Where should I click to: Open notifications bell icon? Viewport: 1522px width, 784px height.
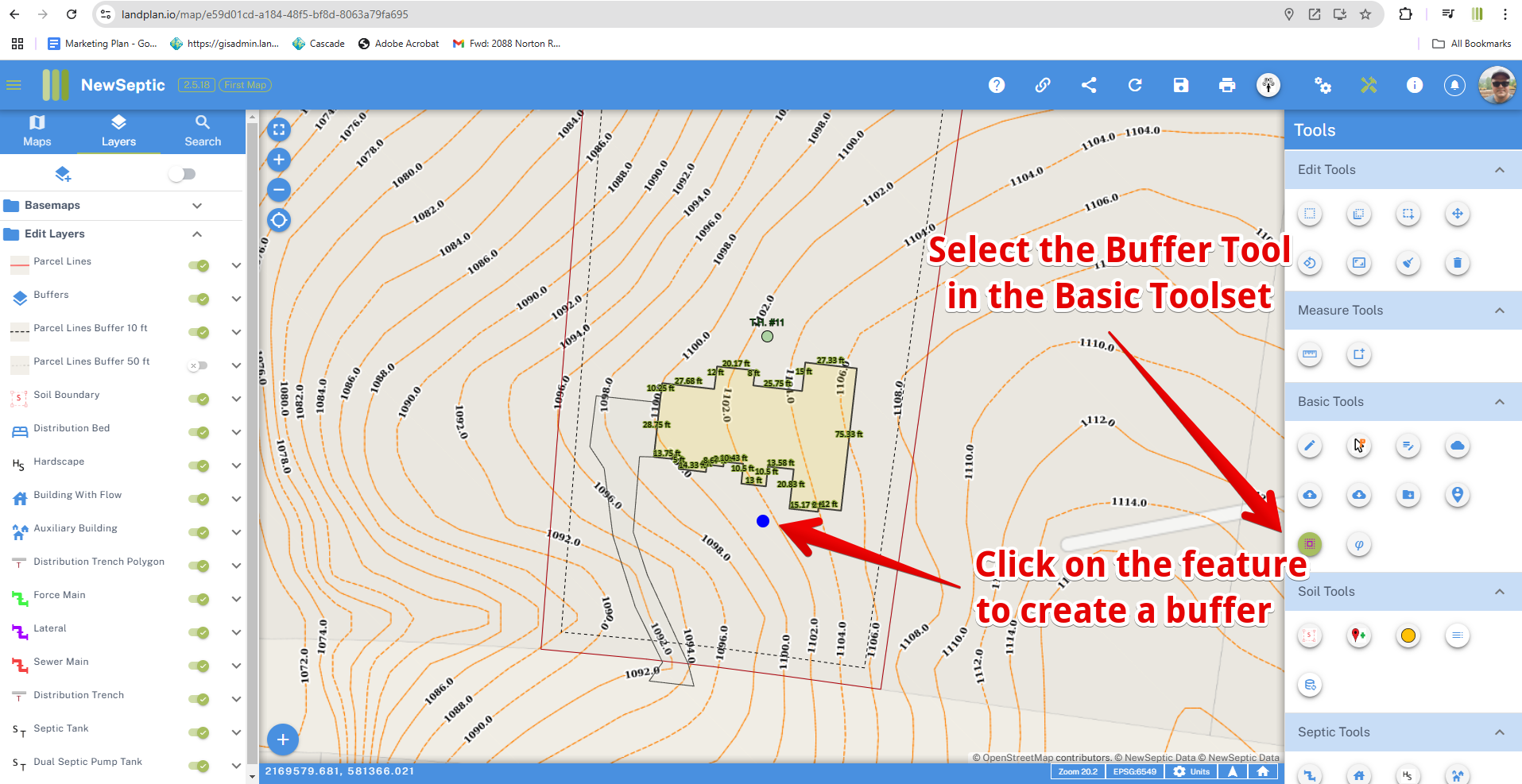[1454, 85]
